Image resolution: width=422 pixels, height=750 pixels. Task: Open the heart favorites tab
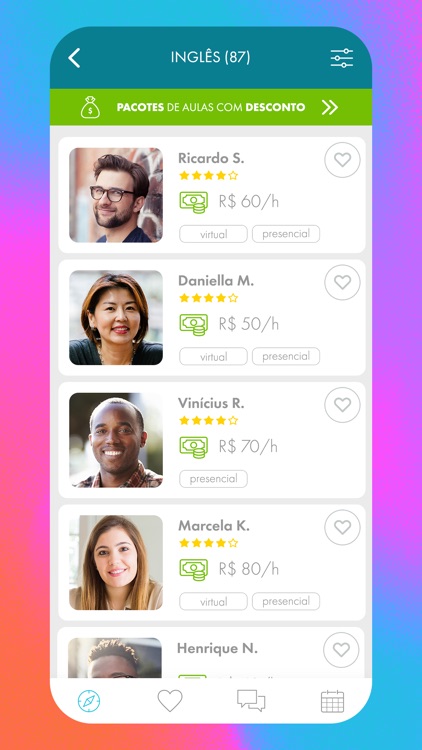pyautogui.click(x=170, y=701)
